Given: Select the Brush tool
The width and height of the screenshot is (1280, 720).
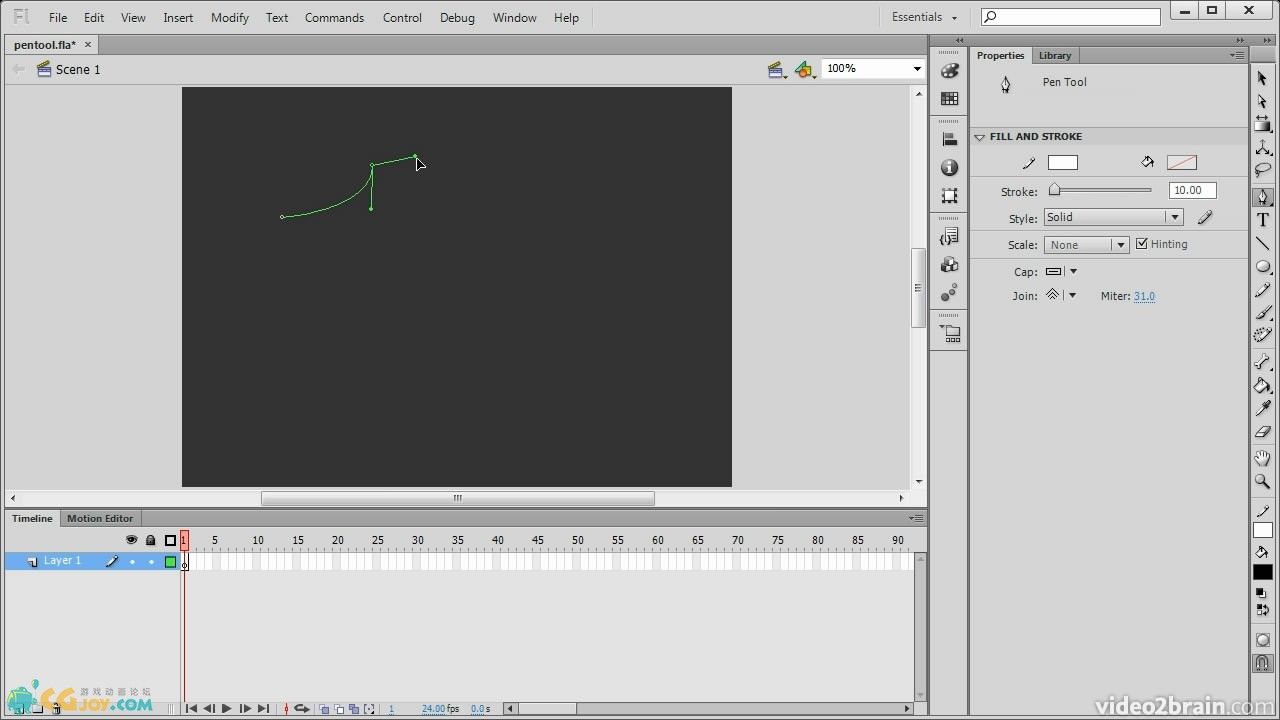Looking at the screenshot, I should [x=1262, y=313].
